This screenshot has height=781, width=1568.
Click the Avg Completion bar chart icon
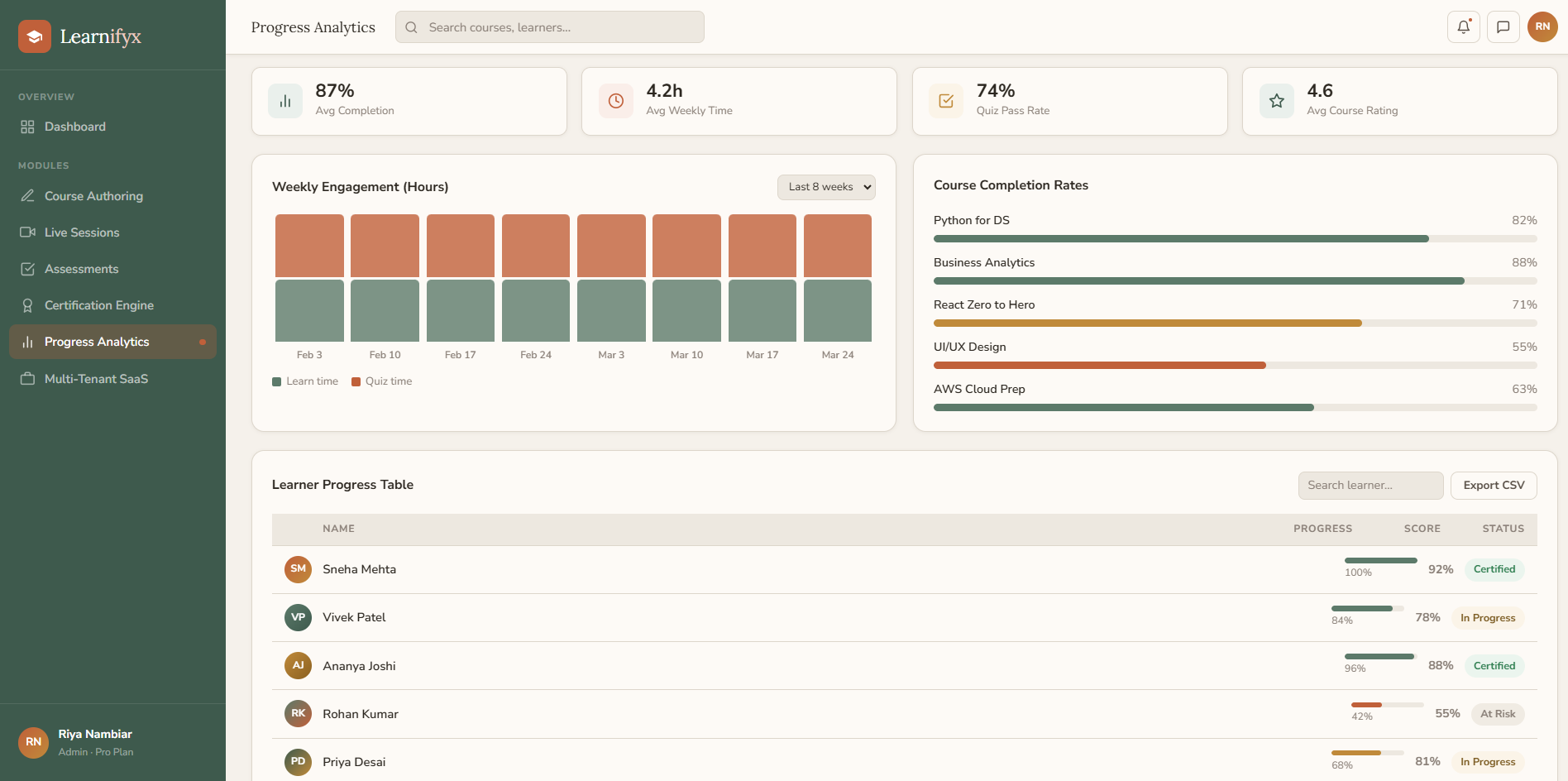pyautogui.click(x=284, y=100)
